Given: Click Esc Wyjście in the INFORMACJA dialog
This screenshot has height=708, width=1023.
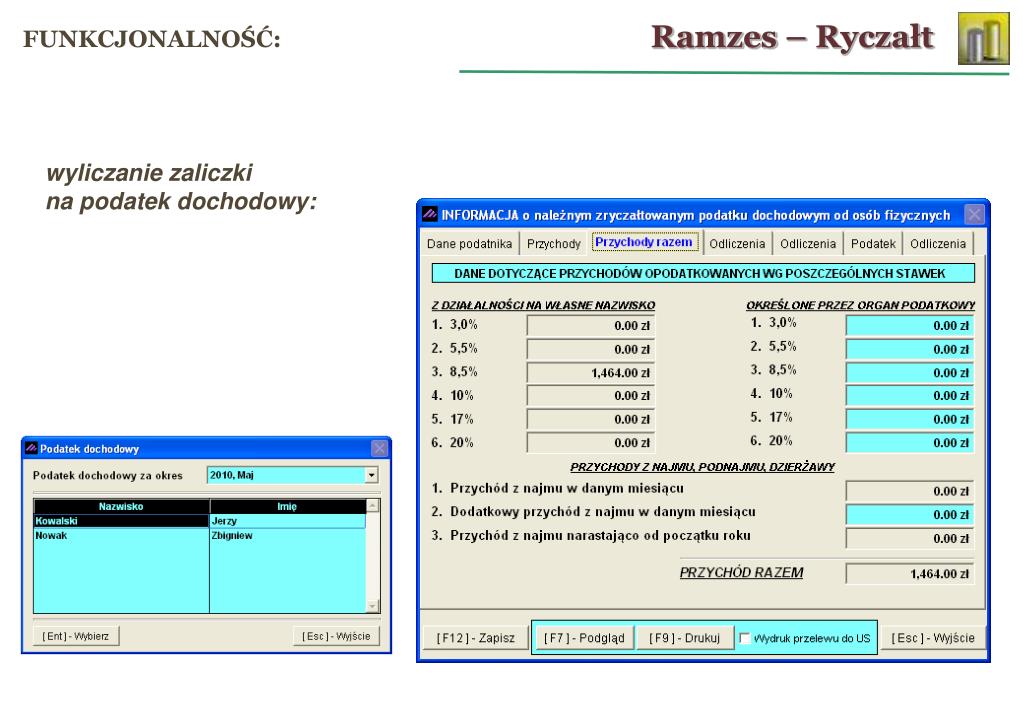Looking at the screenshot, I should click(x=933, y=638).
